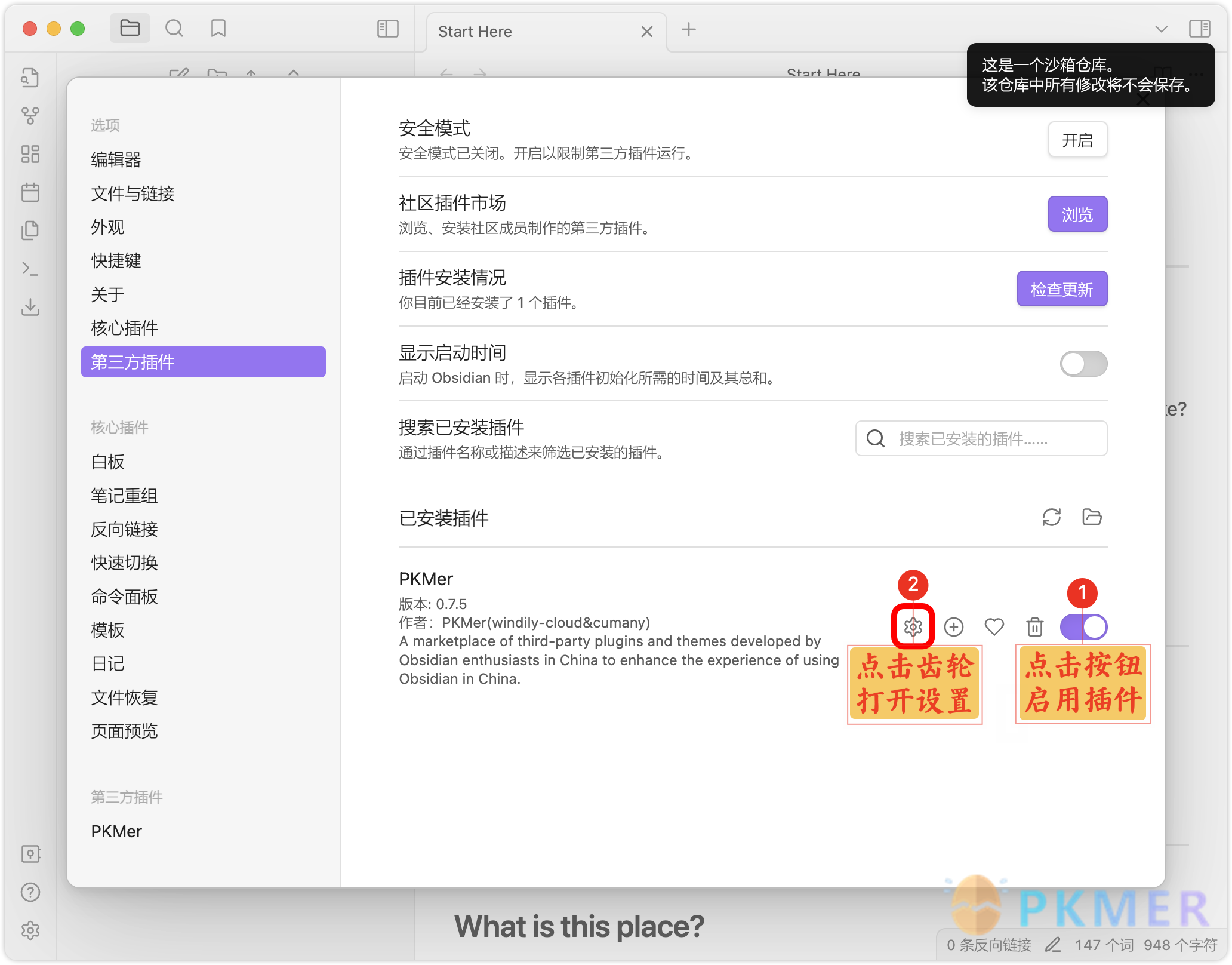Open 文件恢复 plugin settings

(x=203, y=697)
